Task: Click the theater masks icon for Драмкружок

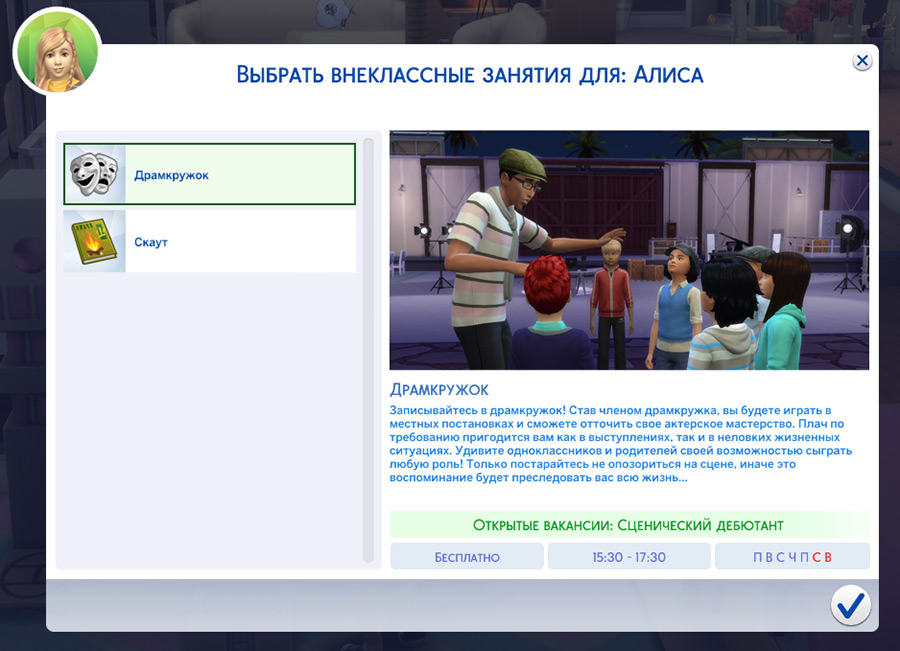Action: (x=94, y=173)
